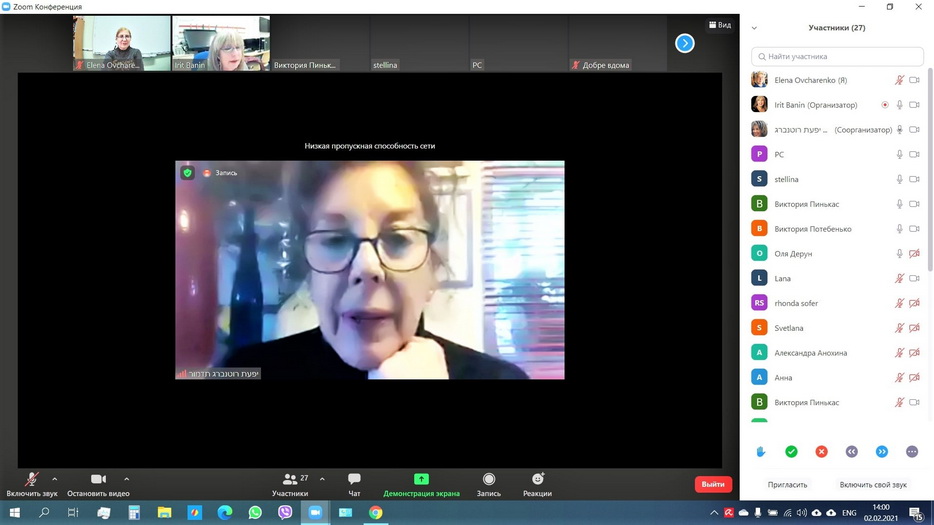The image size is (934, 525).
Task: Select the Go faster double-arrow icon
Action: tap(882, 452)
